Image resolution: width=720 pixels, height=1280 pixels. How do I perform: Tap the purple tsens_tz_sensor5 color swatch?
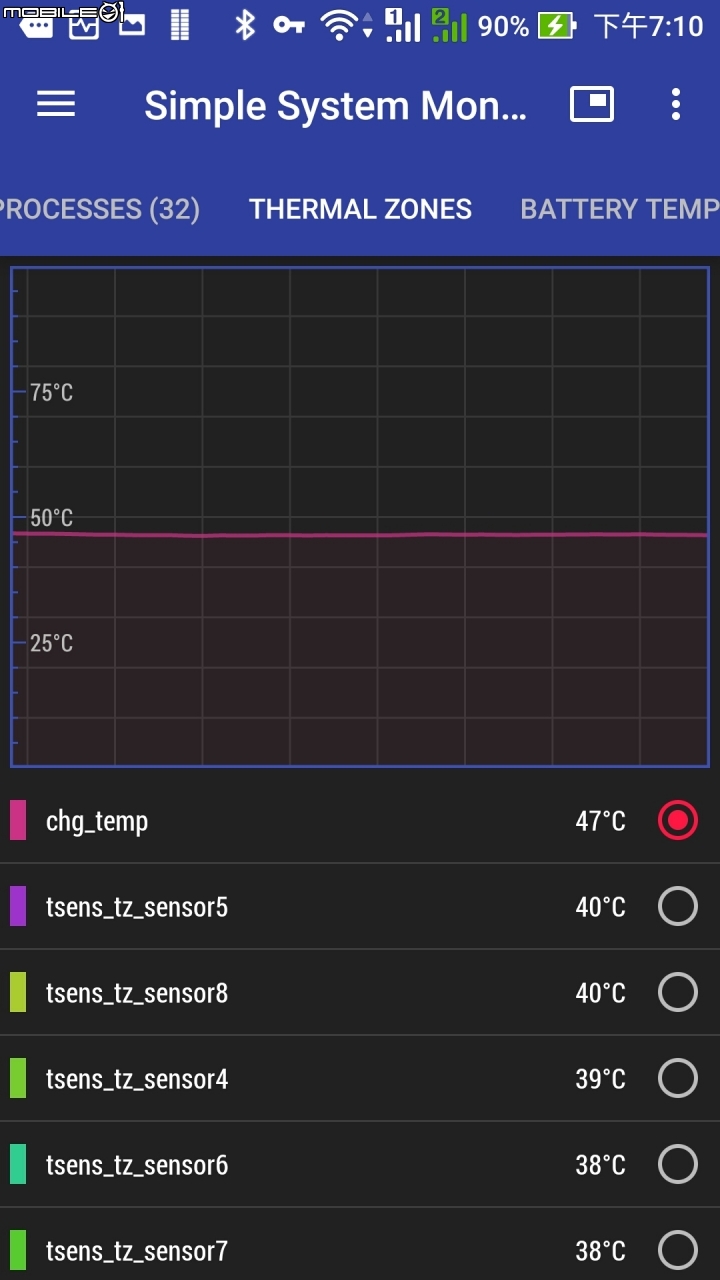point(18,906)
